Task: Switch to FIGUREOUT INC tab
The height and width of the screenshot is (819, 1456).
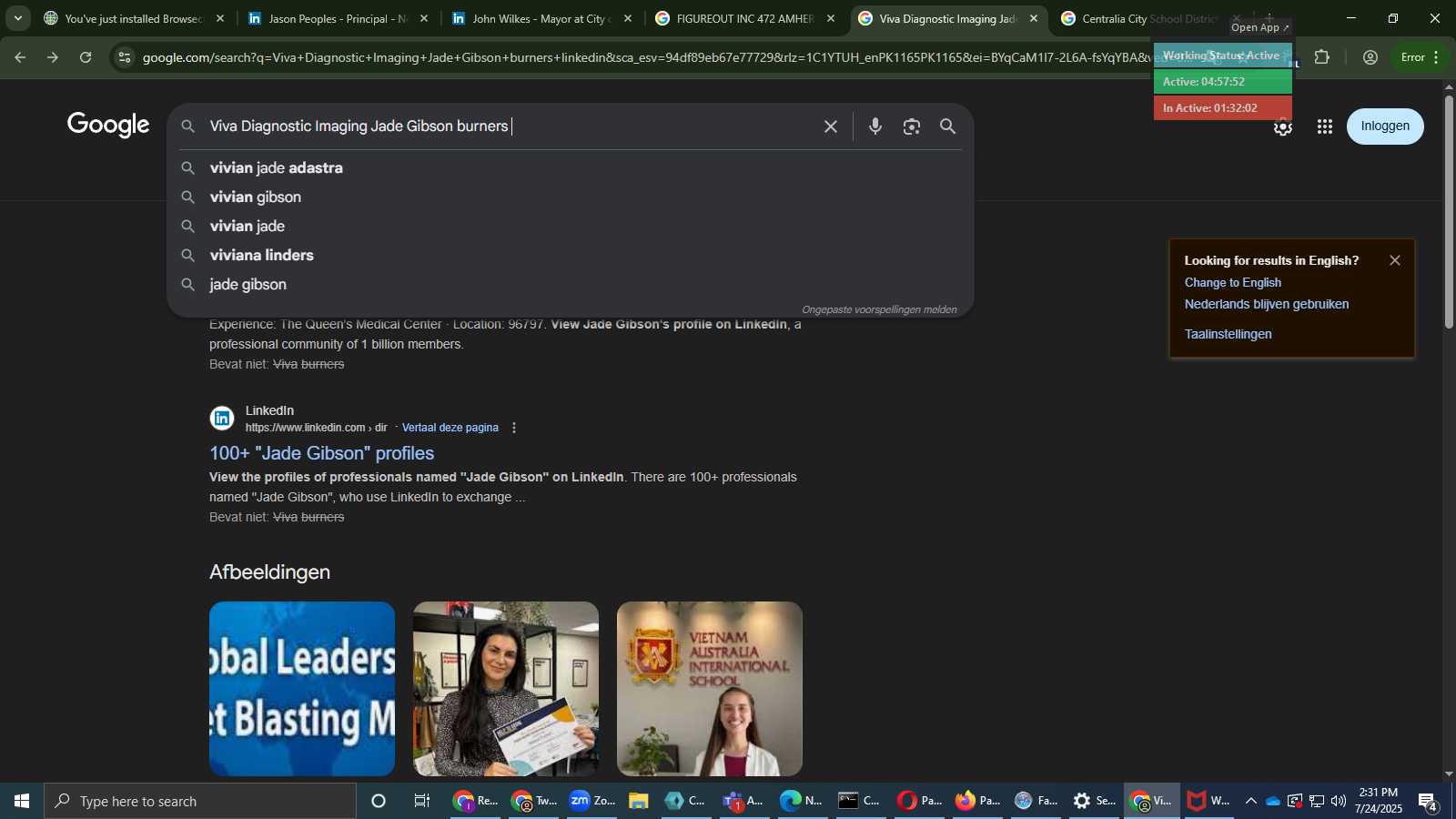Action: point(735,18)
